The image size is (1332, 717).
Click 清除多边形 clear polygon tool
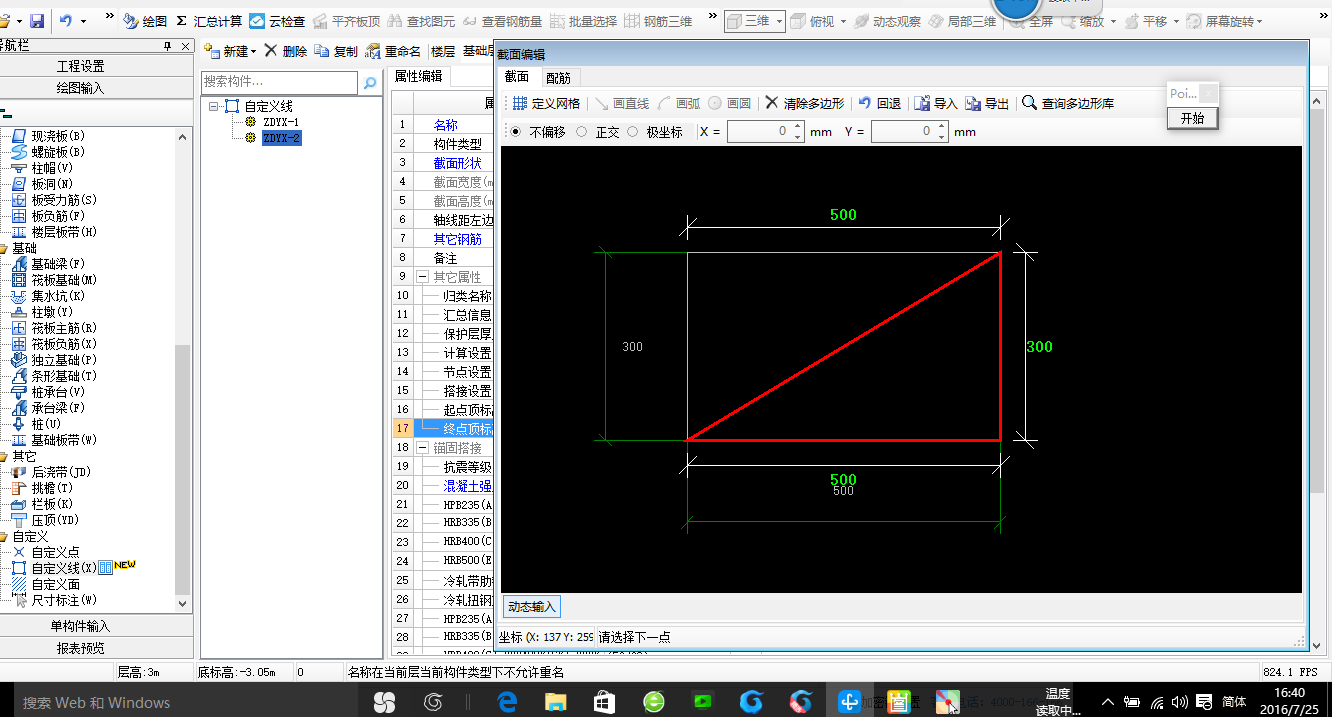click(x=804, y=103)
